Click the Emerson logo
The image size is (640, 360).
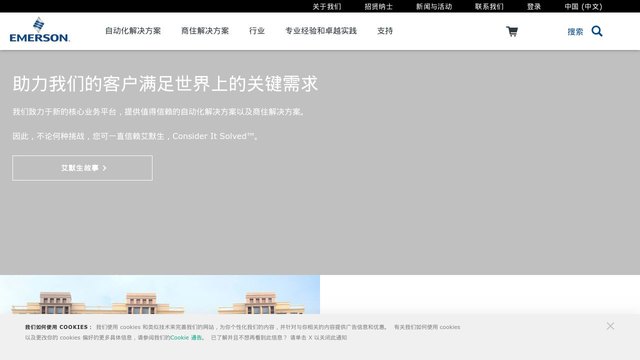coord(40,30)
